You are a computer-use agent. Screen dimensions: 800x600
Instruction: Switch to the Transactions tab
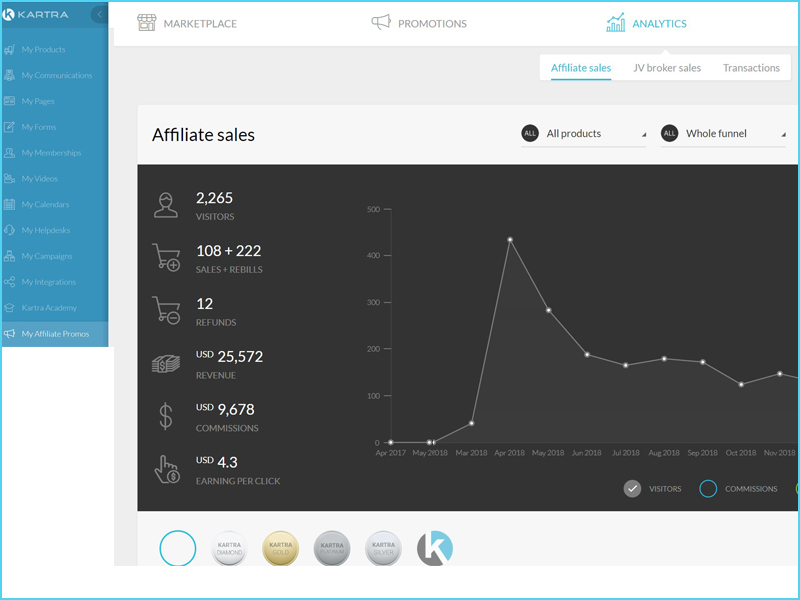tap(751, 68)
